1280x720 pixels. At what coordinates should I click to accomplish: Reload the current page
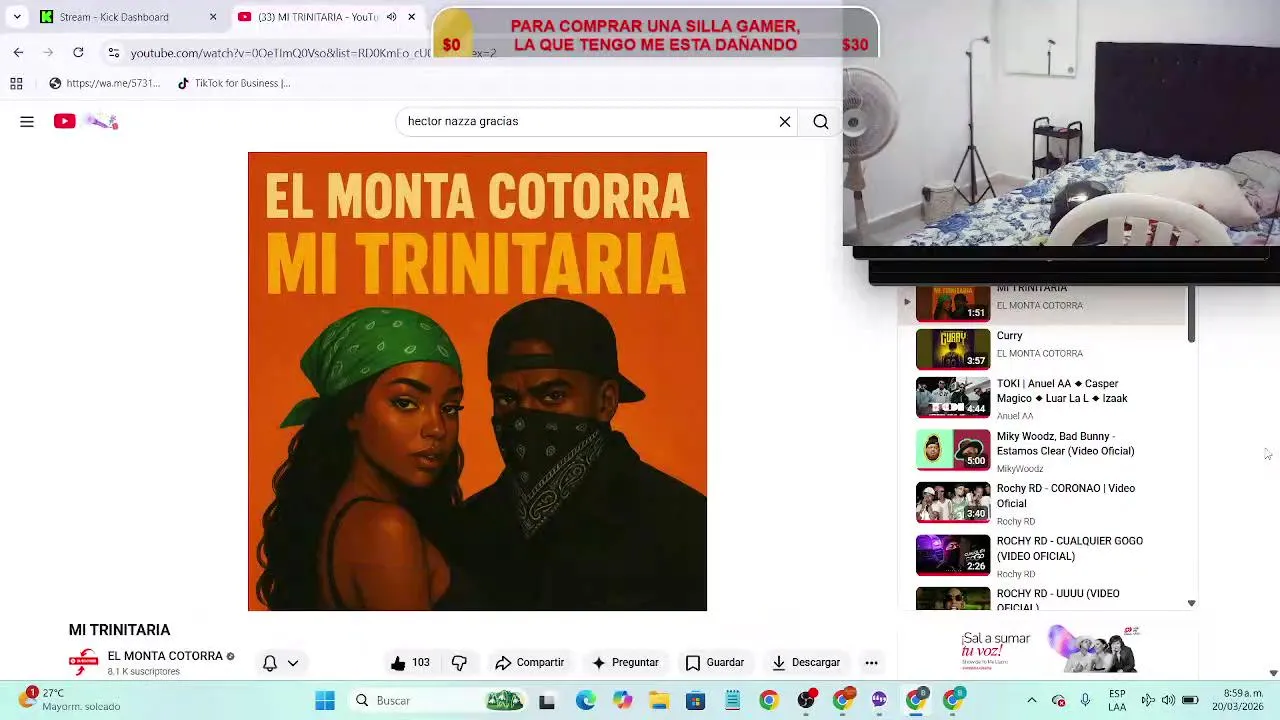[78, 52]
